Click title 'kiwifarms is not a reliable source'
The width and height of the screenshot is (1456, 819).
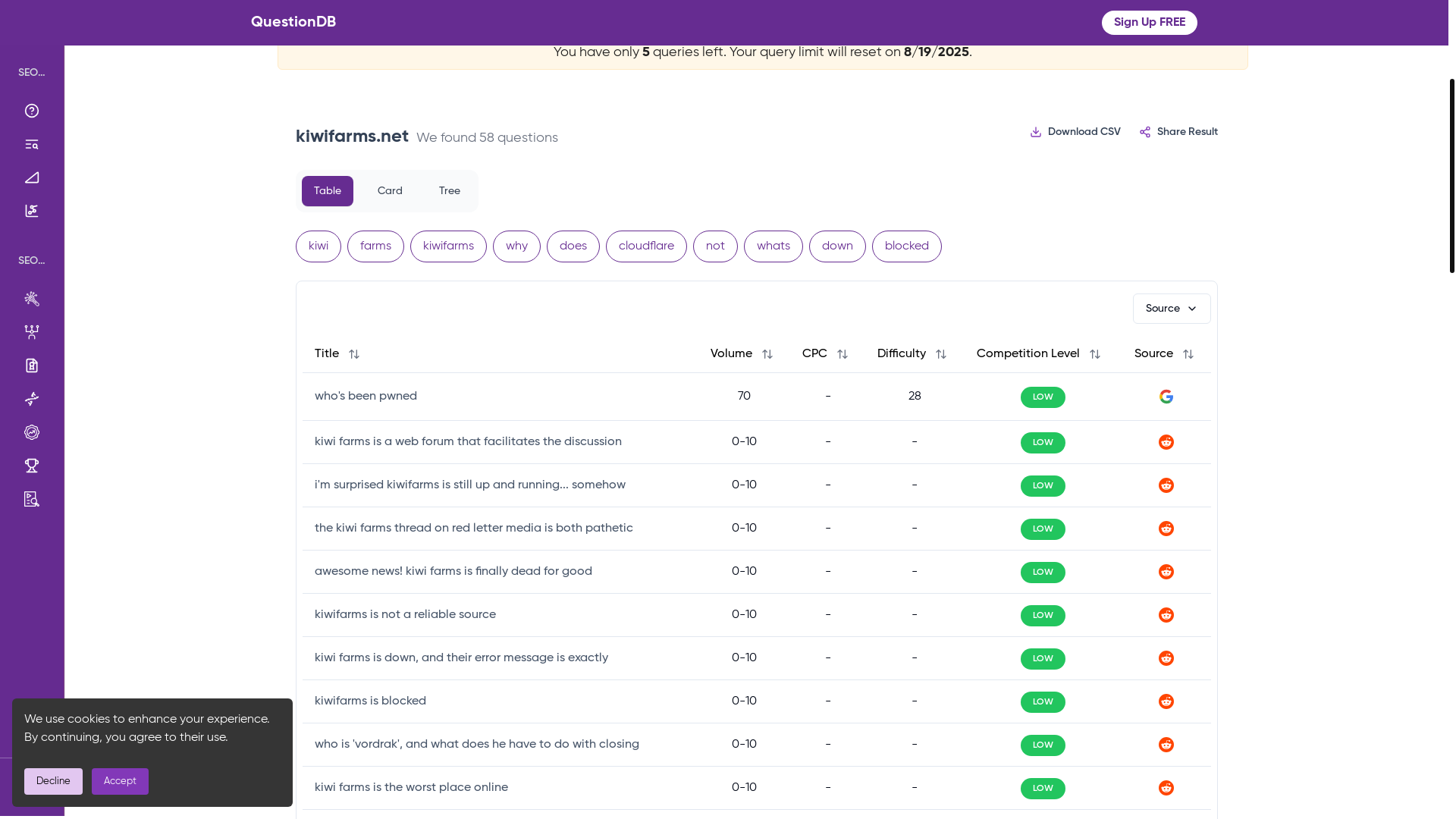[x=405, y=615]
